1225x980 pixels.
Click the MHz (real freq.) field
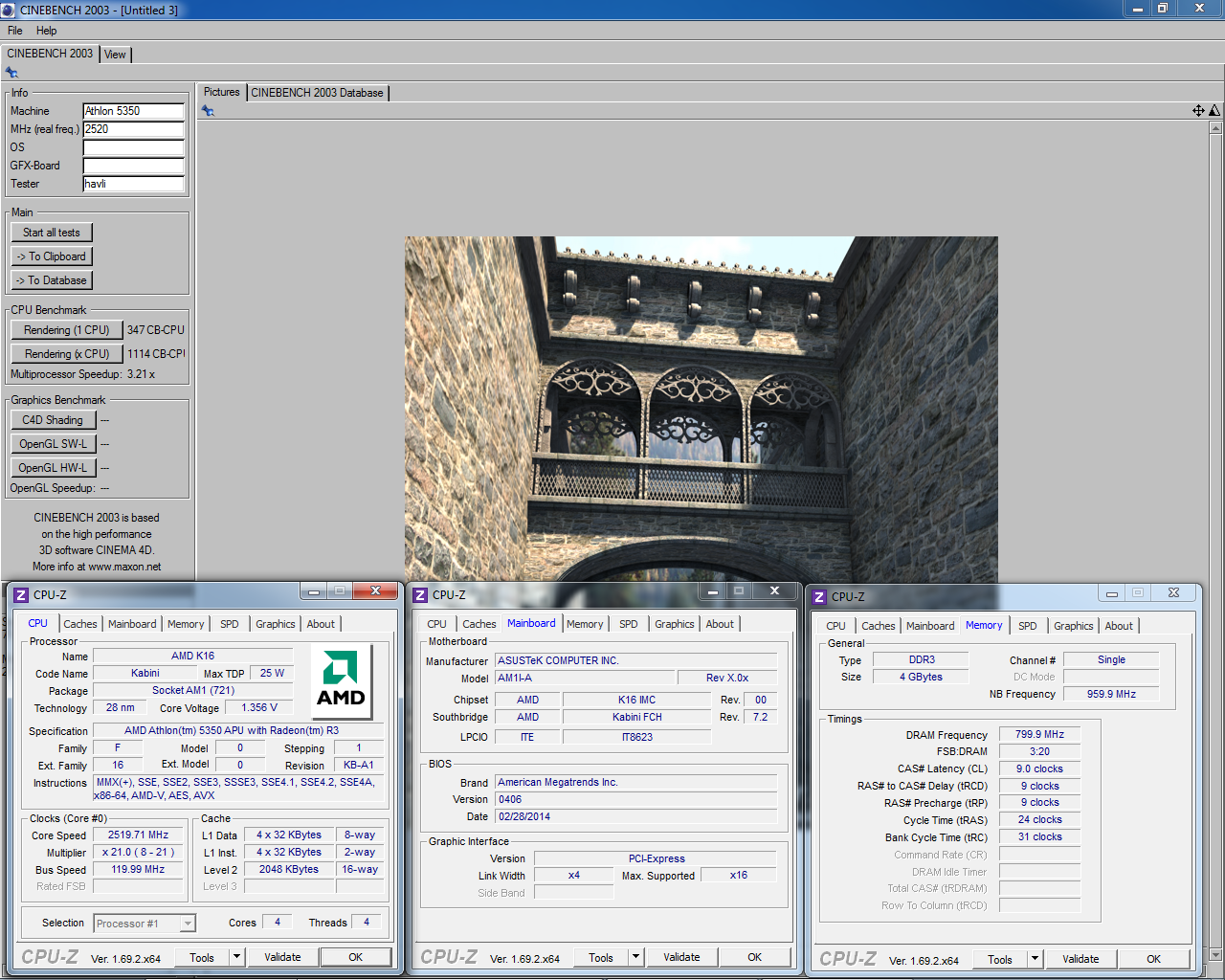[x=134, y=129]
